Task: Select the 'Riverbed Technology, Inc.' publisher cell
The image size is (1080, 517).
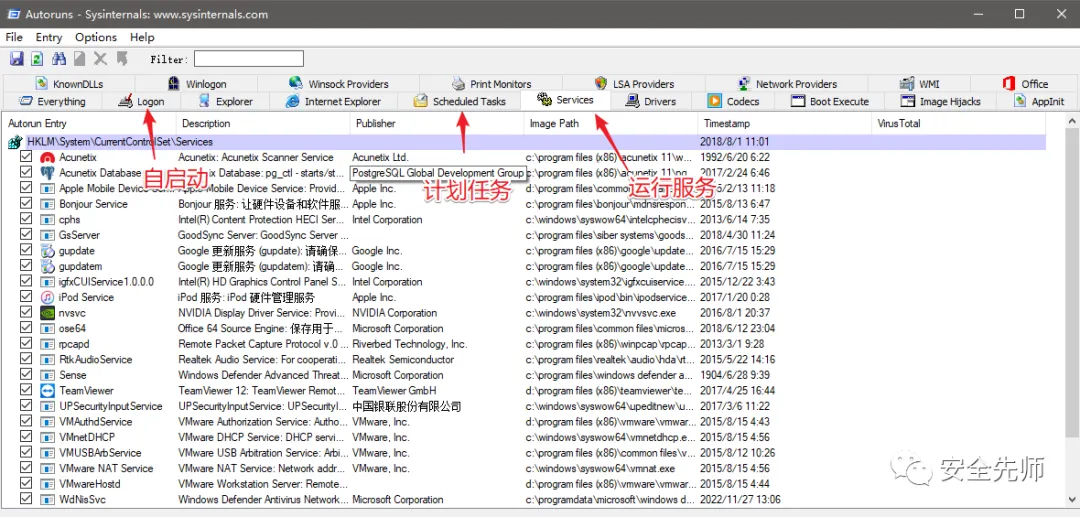Action: (x=410, y=344)
